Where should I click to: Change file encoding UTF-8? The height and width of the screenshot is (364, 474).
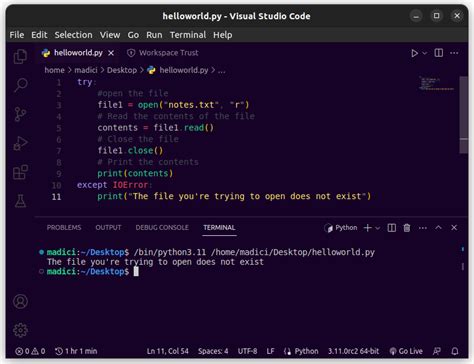pyautogui.click(x=247, y=351)
